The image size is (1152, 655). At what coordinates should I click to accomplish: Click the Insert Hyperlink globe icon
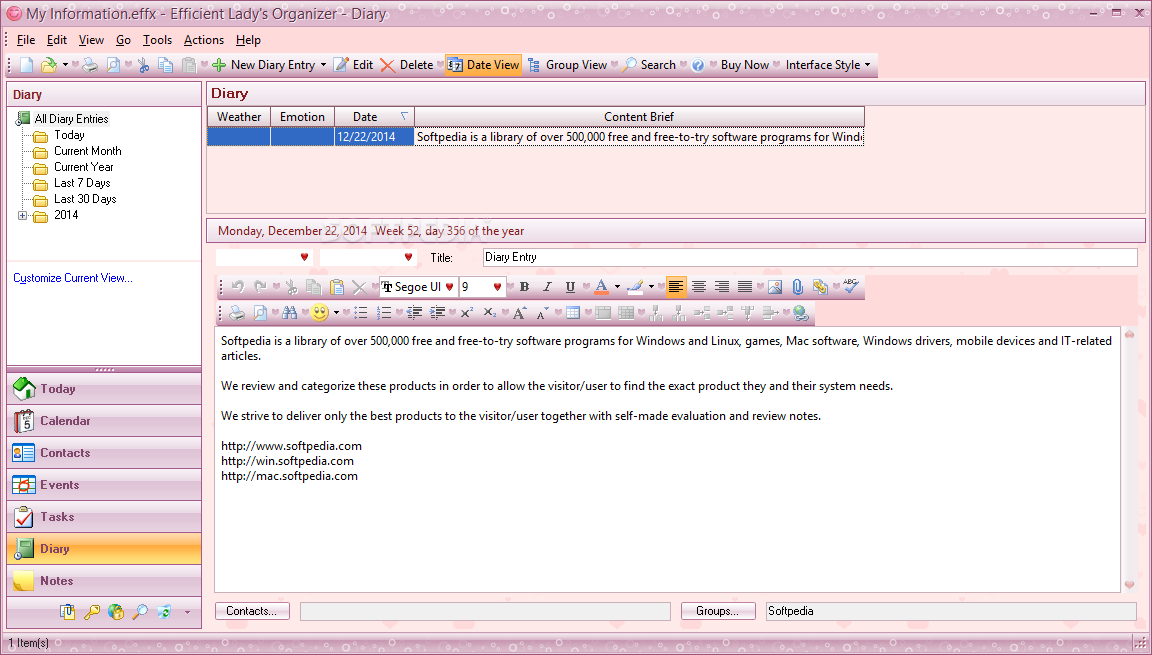(801, 313)
